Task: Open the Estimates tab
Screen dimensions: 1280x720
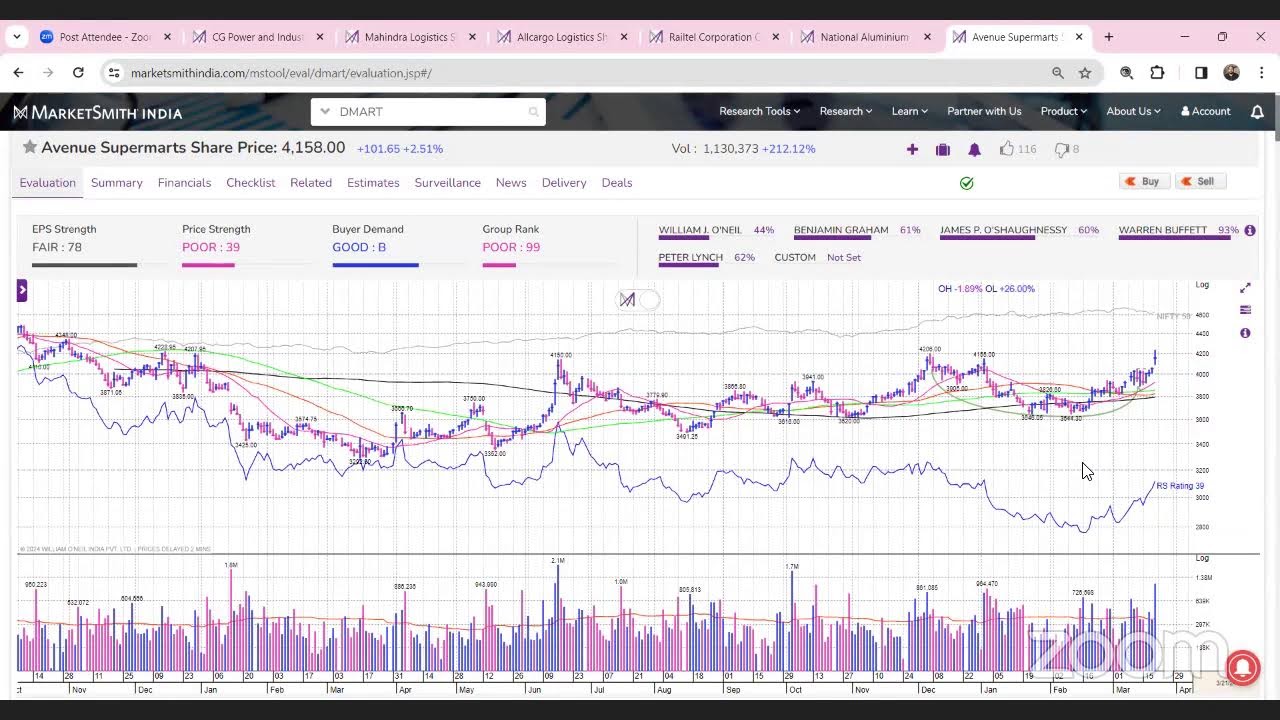Action: [373, 183]
